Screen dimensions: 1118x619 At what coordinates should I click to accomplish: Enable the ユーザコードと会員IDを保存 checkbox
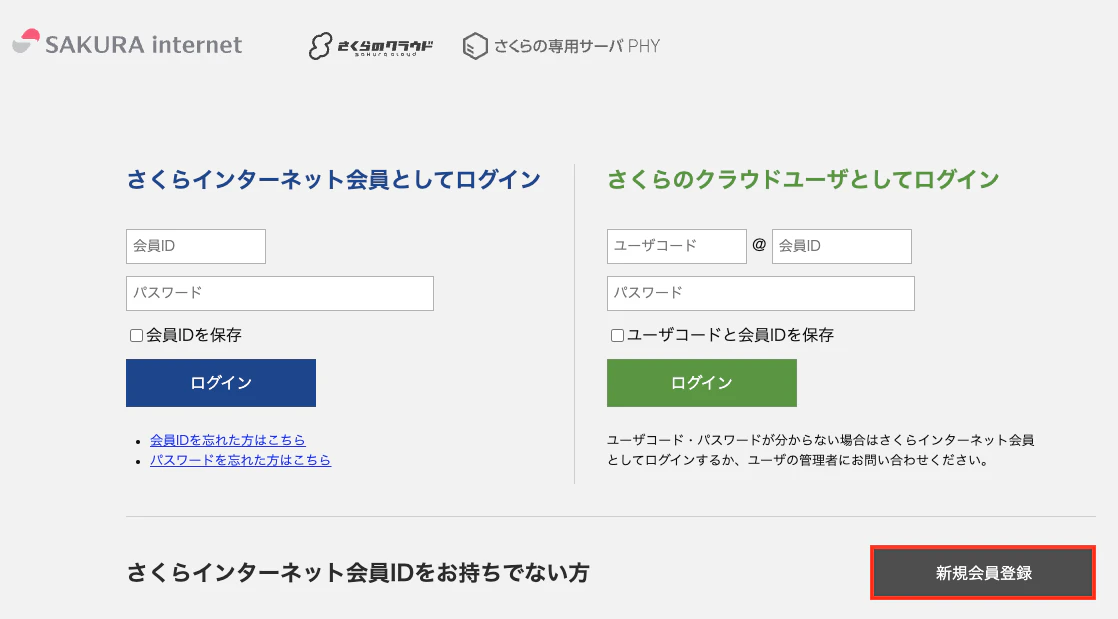tap(617, 337)
